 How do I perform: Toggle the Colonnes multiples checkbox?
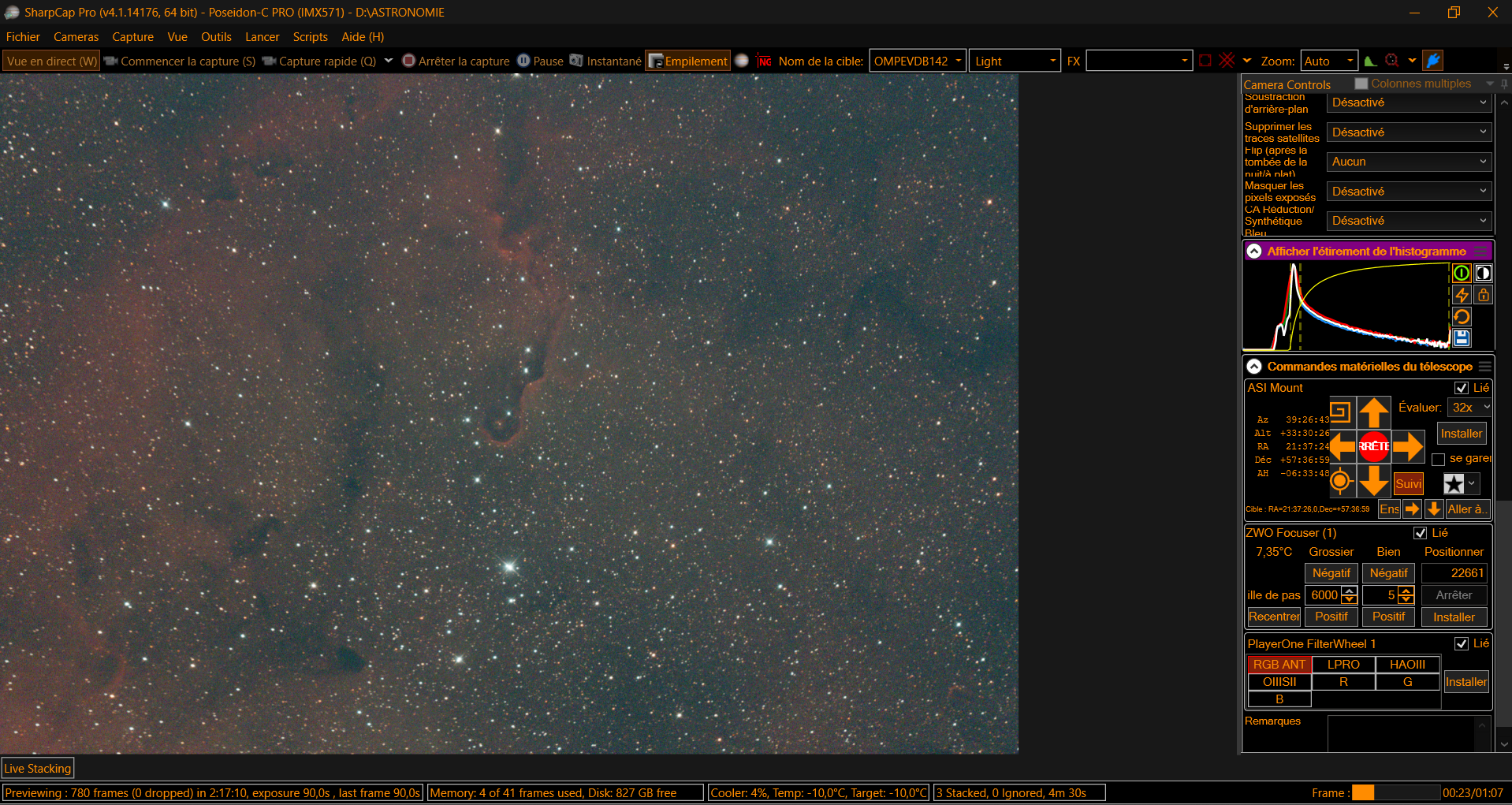(1361, 84)
